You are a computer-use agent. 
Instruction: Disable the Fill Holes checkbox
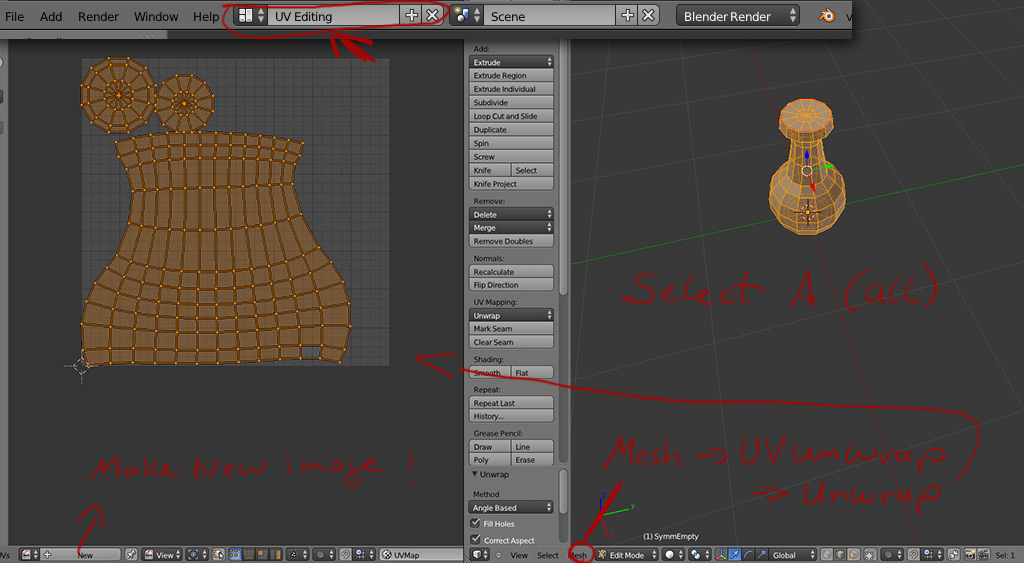[x=476, y=523]
